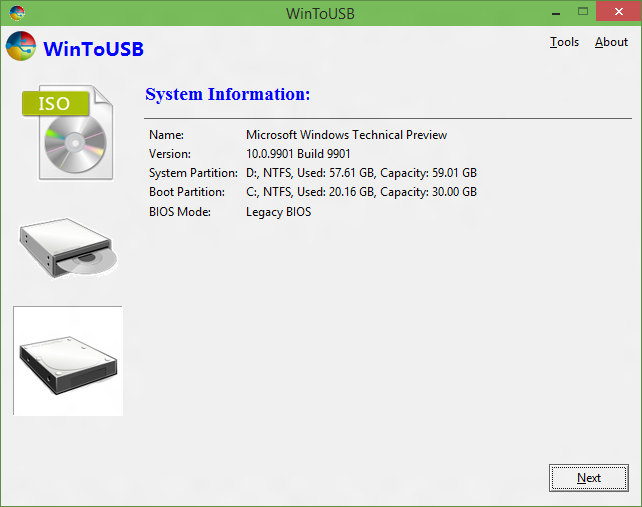Select the ISO image file source icon

tap(68, 132)
